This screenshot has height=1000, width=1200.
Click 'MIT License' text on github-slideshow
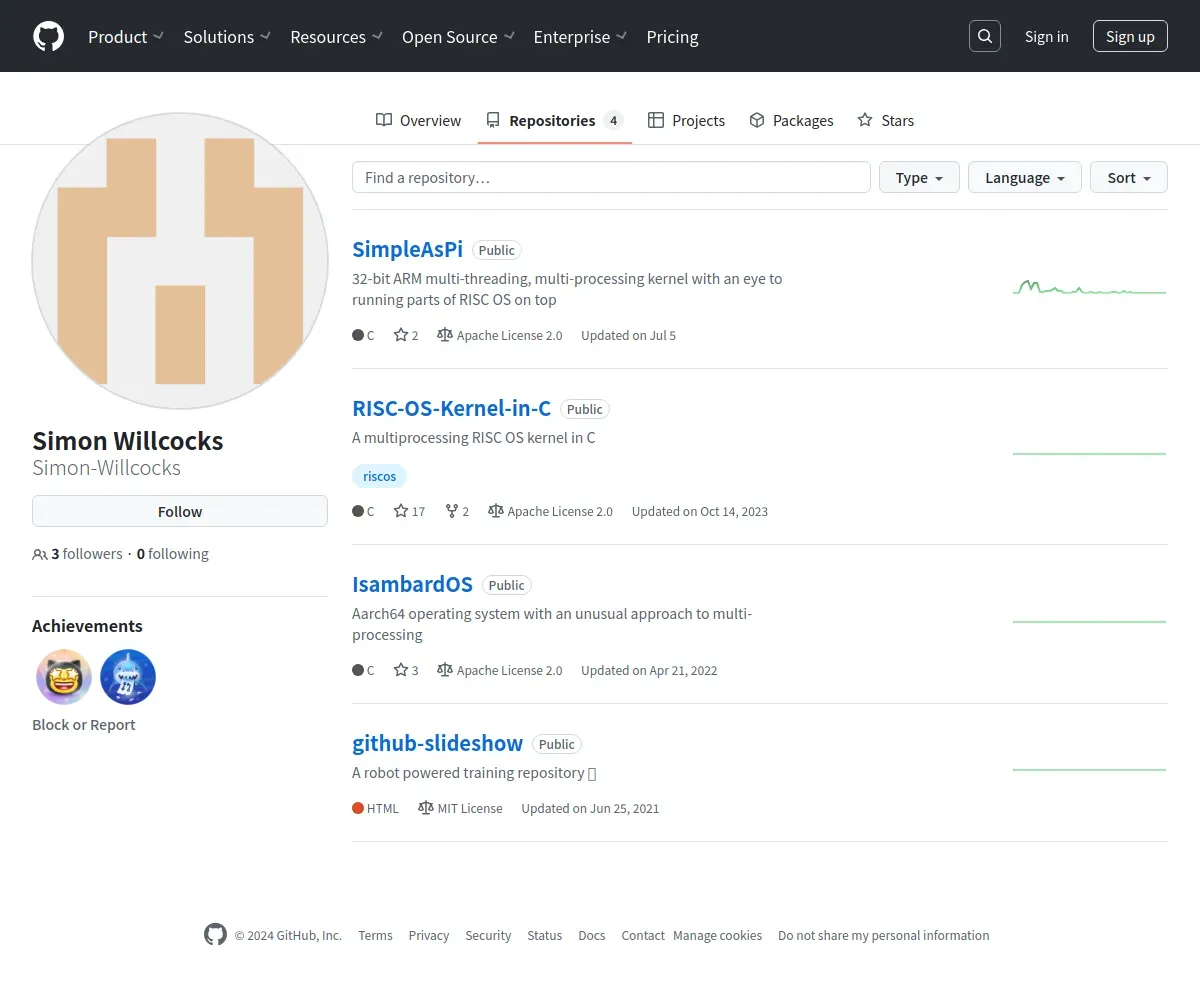[x=470, y=808]
